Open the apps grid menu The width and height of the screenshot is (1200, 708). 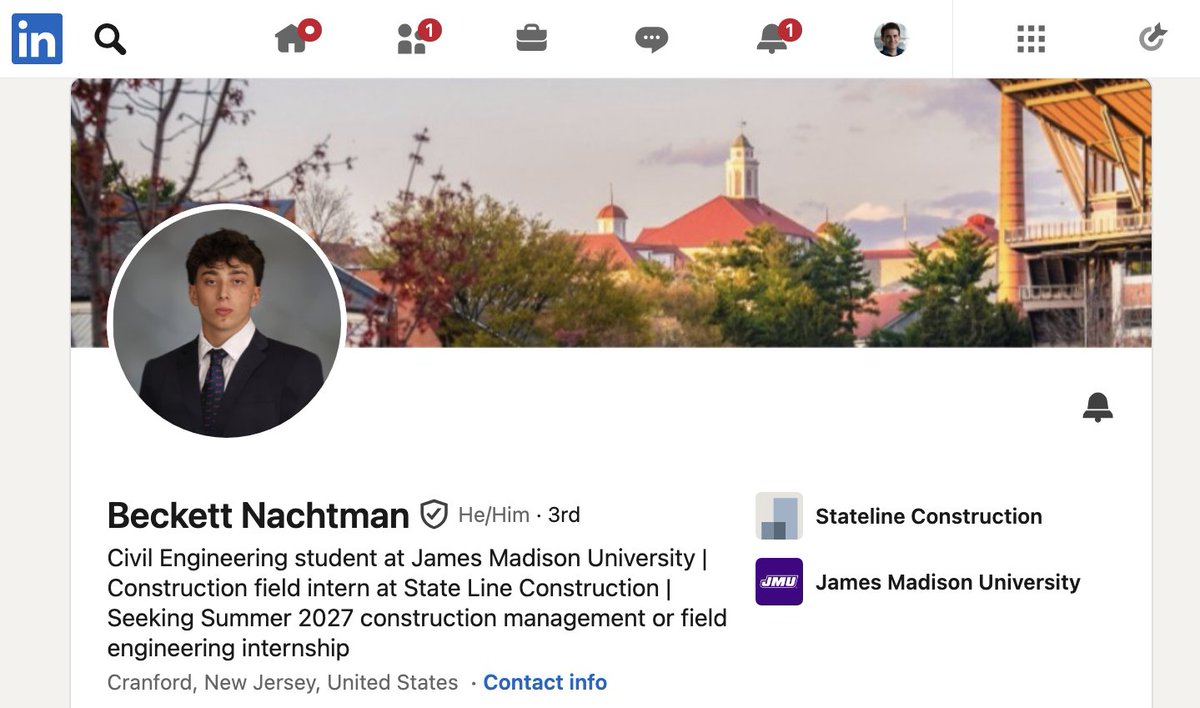[x=1031, y=39]
